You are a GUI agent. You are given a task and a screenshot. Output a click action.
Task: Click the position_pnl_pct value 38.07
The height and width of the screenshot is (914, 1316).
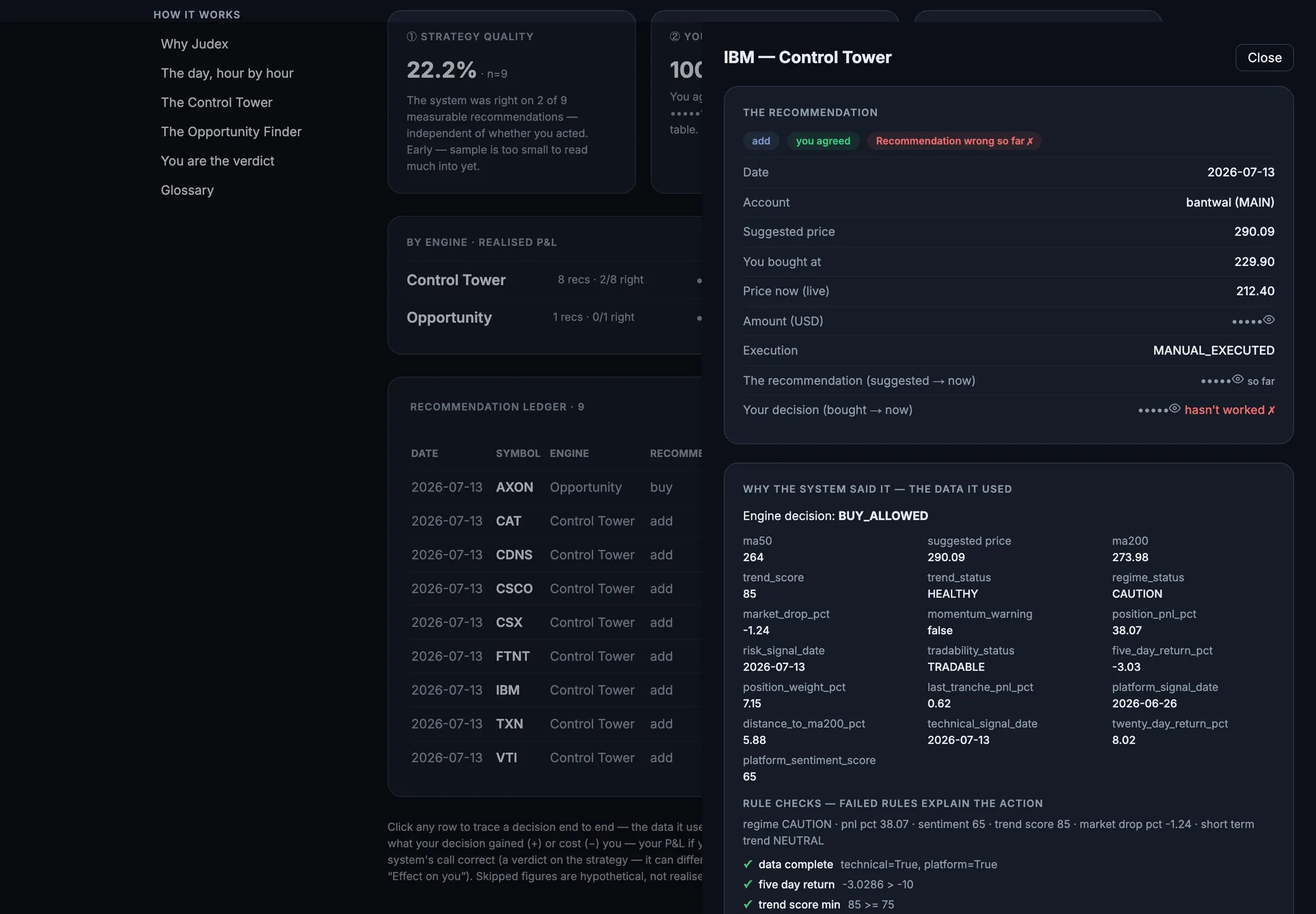(x=1126, y=630)
